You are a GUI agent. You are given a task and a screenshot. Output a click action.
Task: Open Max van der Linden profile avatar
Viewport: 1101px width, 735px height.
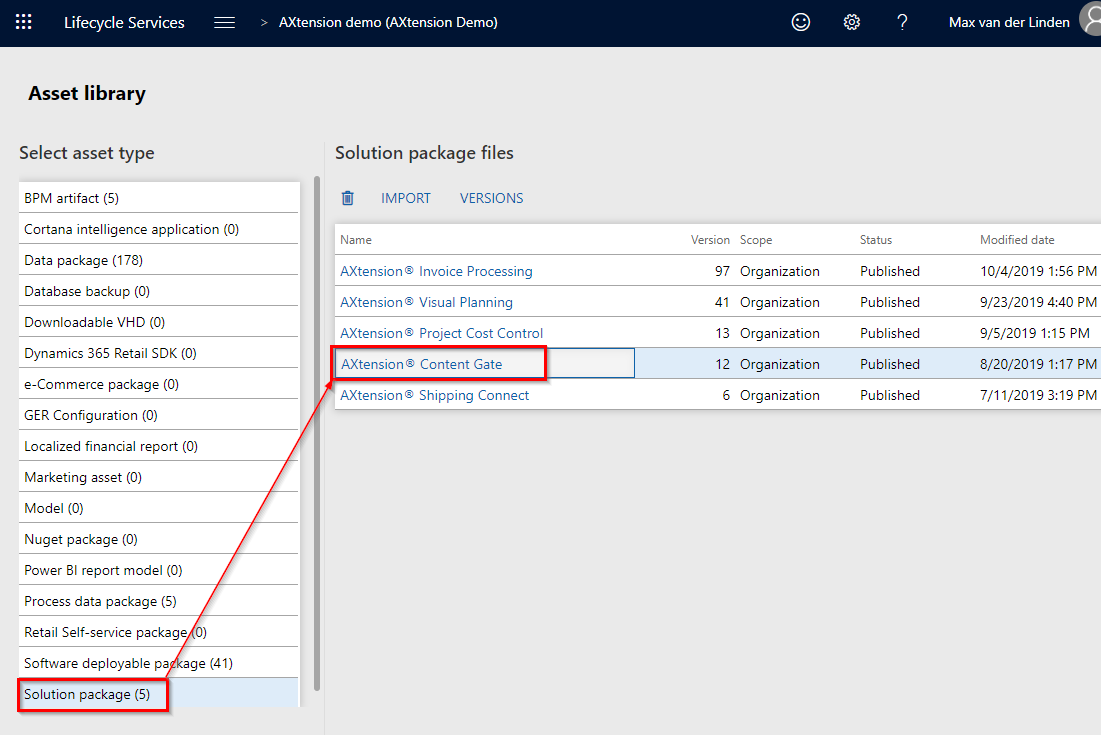(x=1090, y=20)
